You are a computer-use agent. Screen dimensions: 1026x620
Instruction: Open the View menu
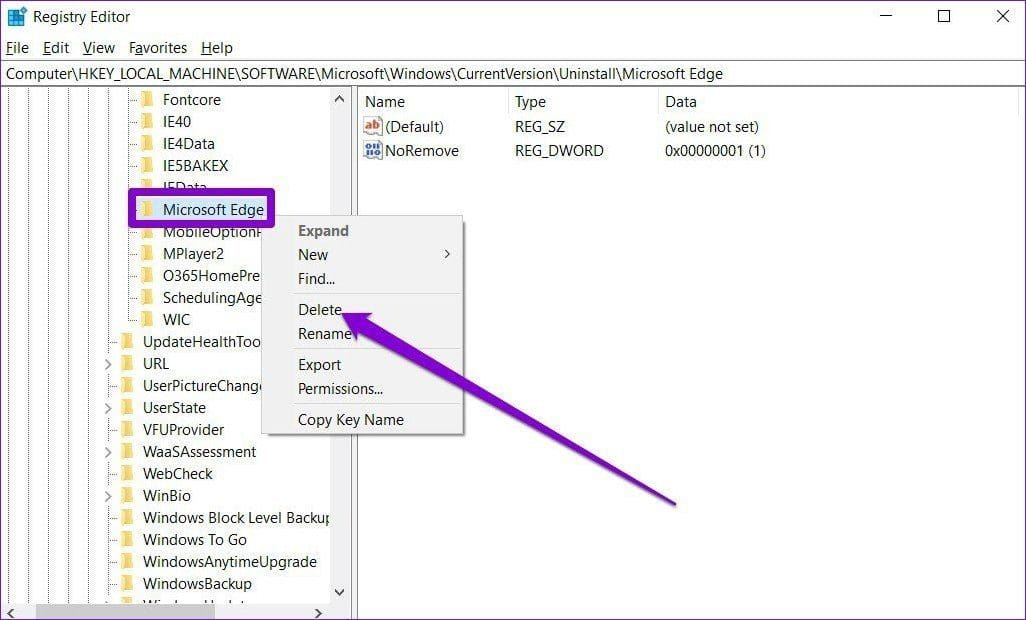point(99,48)
